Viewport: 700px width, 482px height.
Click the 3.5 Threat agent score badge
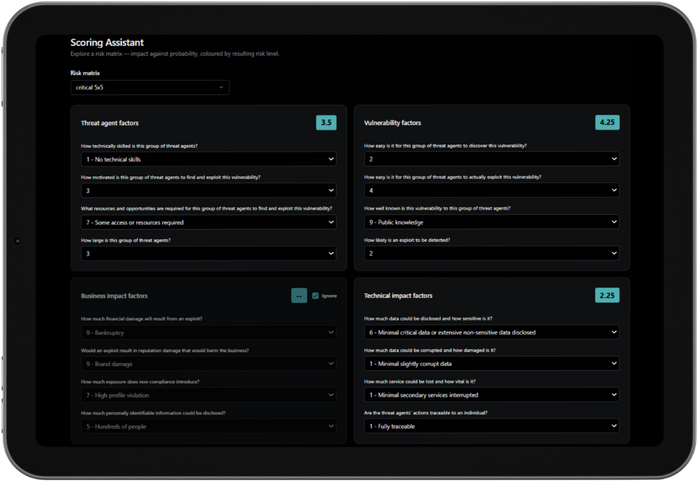pos(326,122)
